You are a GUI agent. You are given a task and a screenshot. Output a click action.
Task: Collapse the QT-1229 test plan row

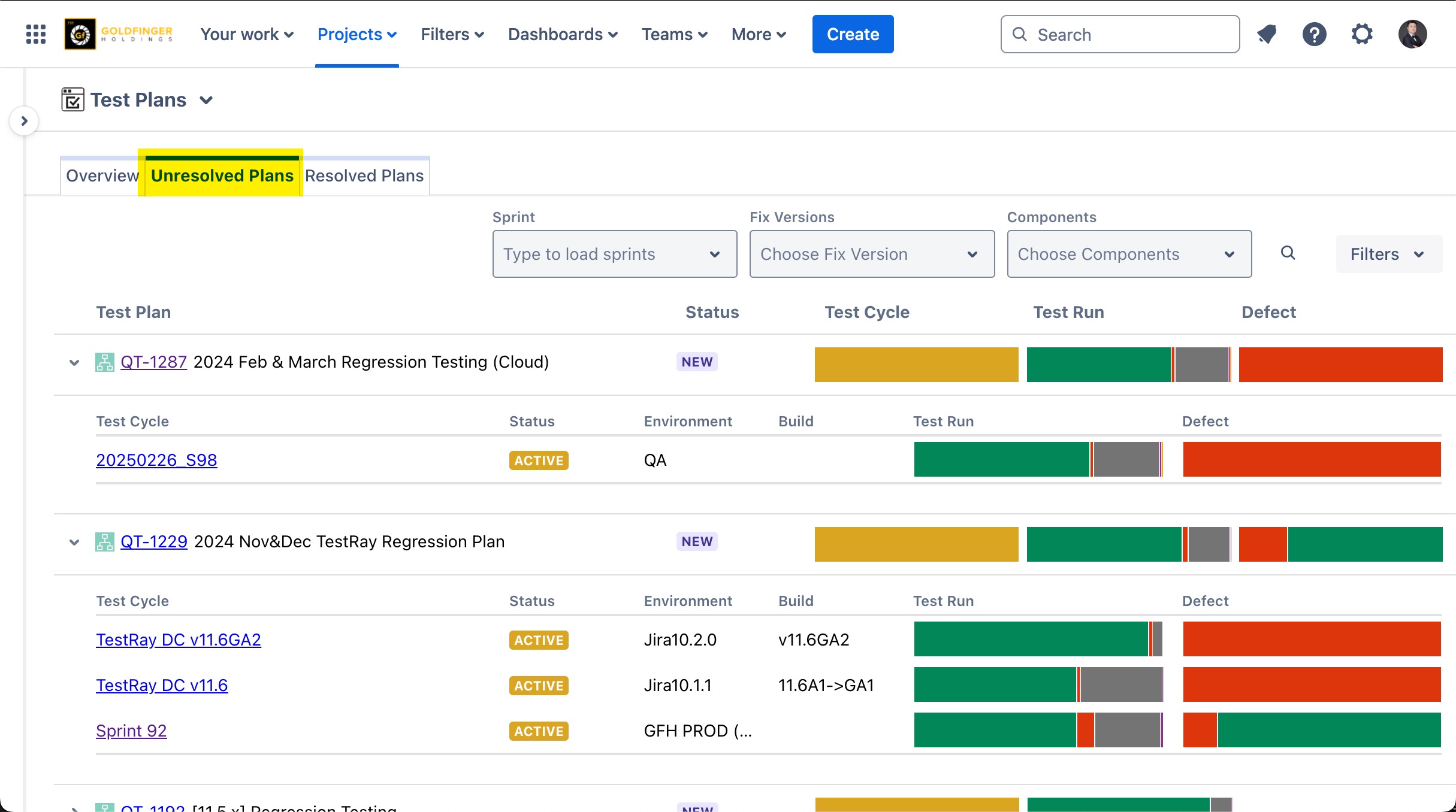pyautogui.click(x=74, y=542)
